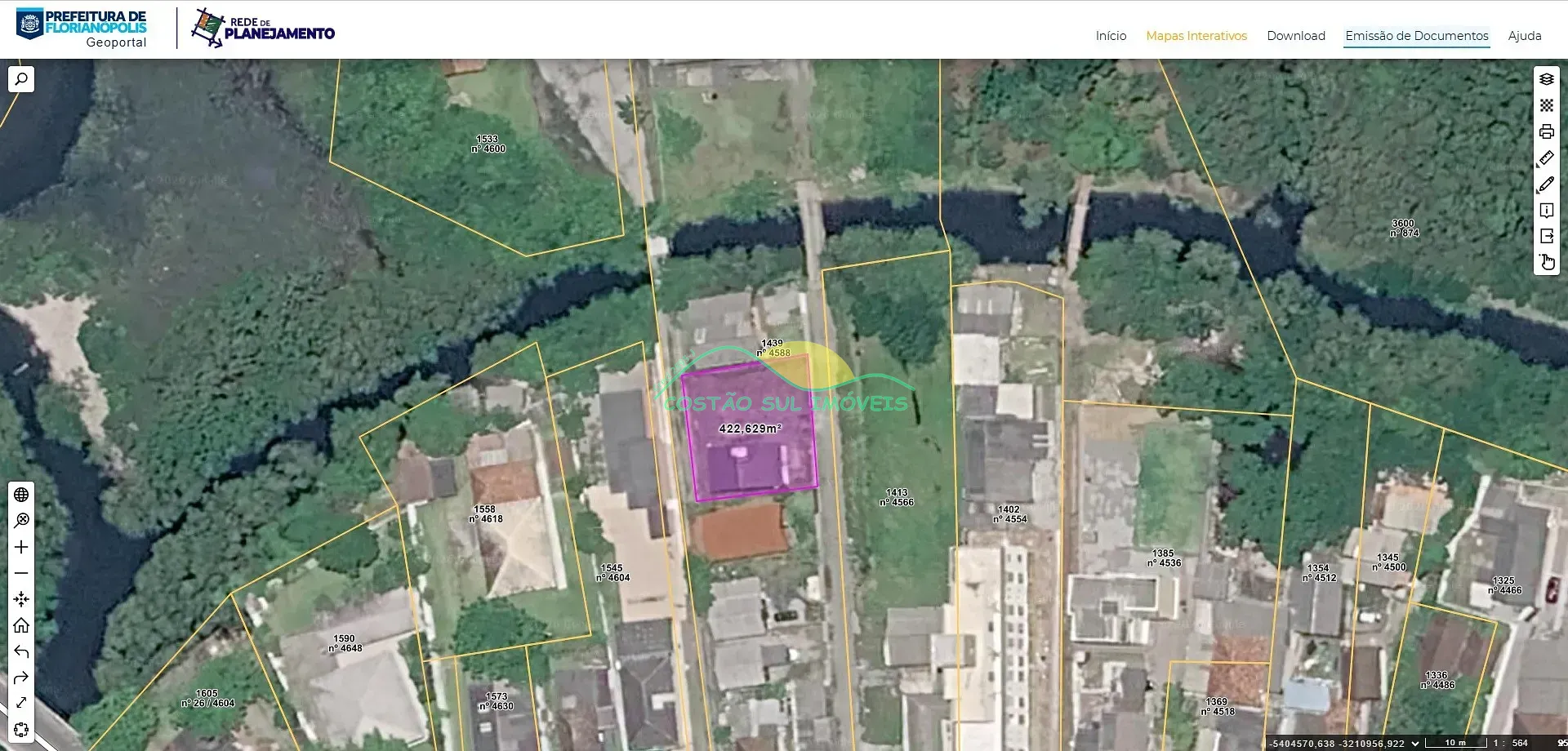Open Emissão de Documentos tab
The height and width of the screenshot is (751, 1568).
tap(1417, 36)
